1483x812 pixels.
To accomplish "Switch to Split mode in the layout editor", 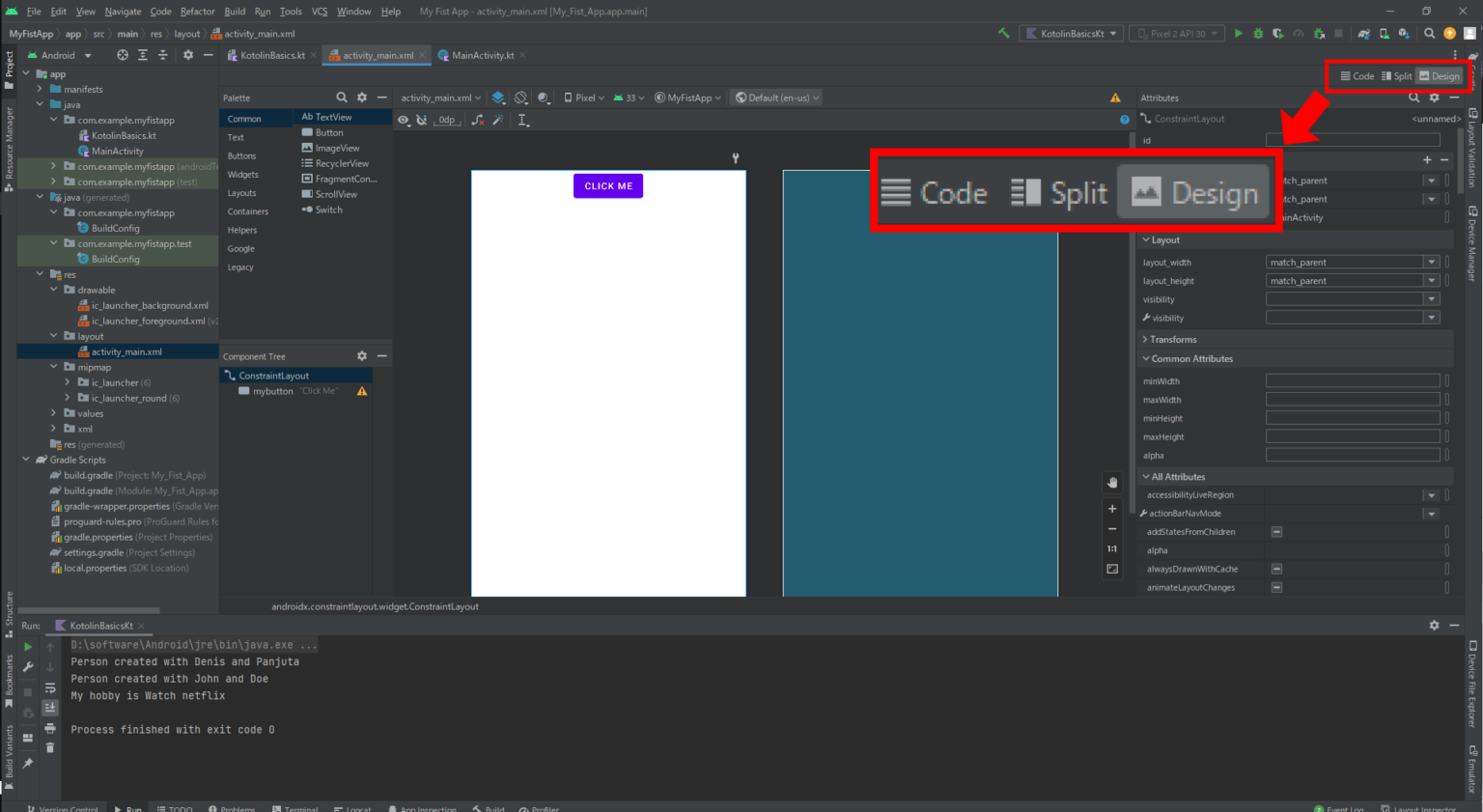I will point(1396,75).
